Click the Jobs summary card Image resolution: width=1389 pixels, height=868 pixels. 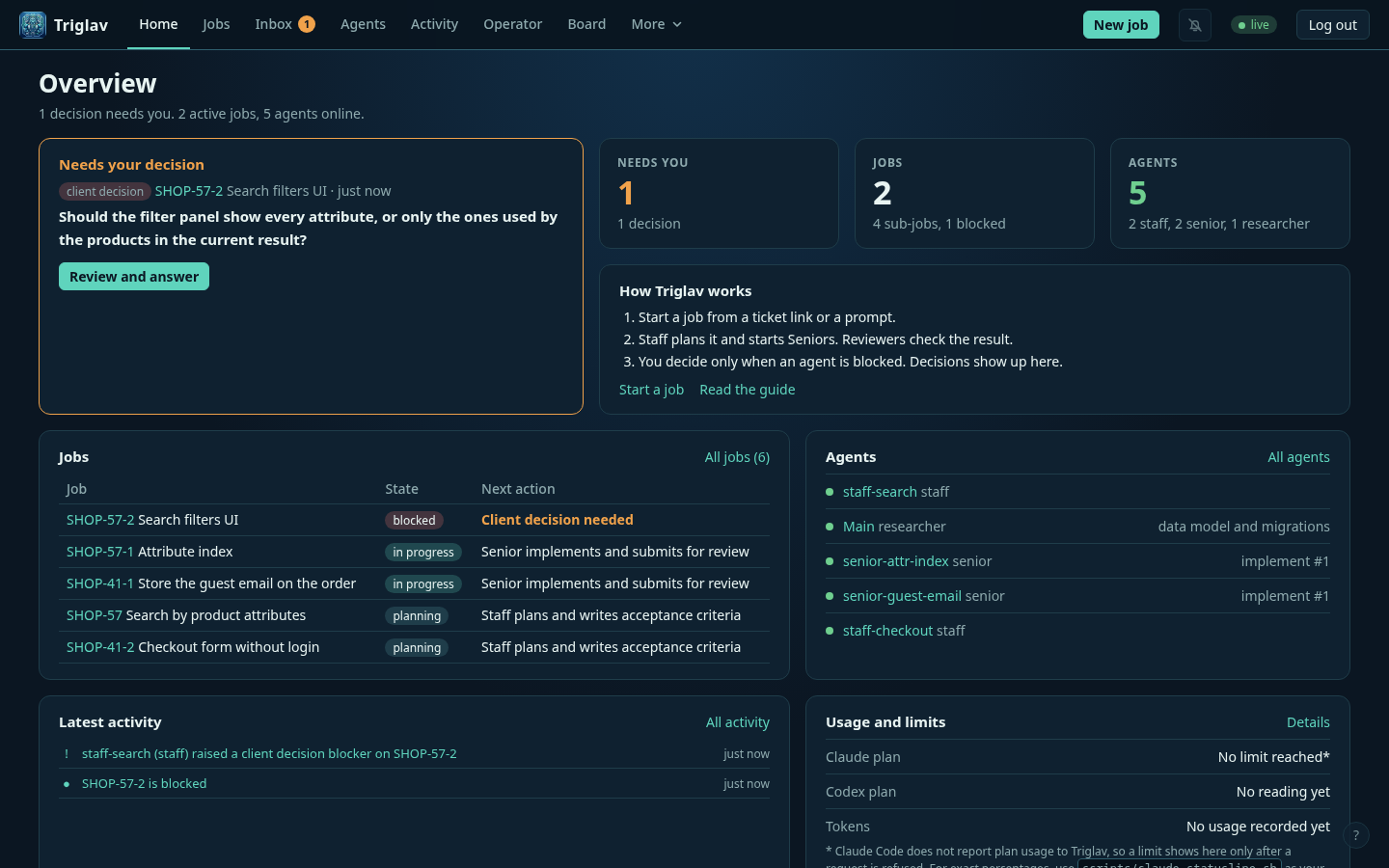974,194
